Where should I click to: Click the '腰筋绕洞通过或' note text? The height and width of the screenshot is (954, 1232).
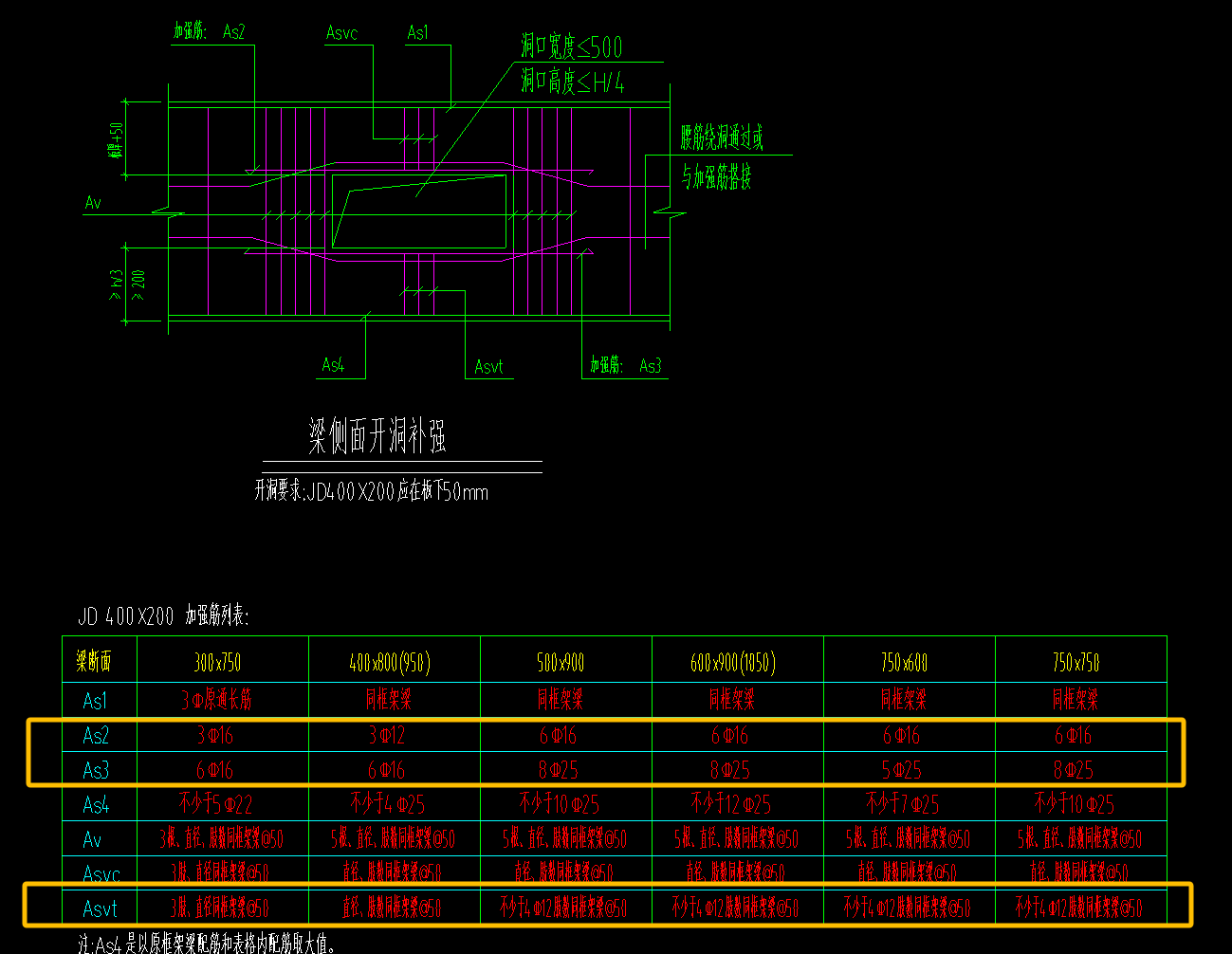[722, 138]
